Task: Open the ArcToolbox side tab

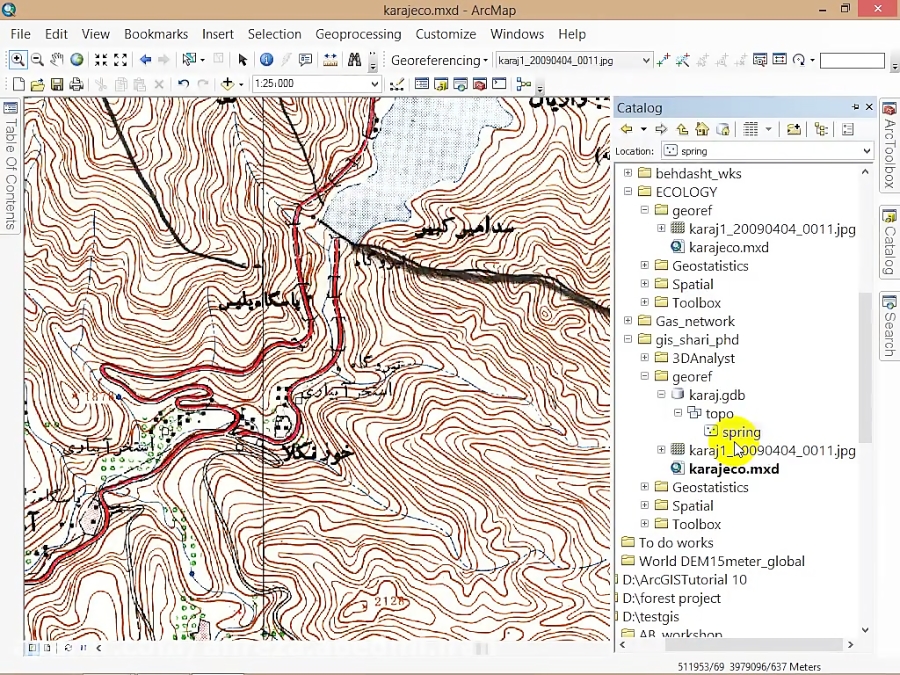Action: (888, 147)
